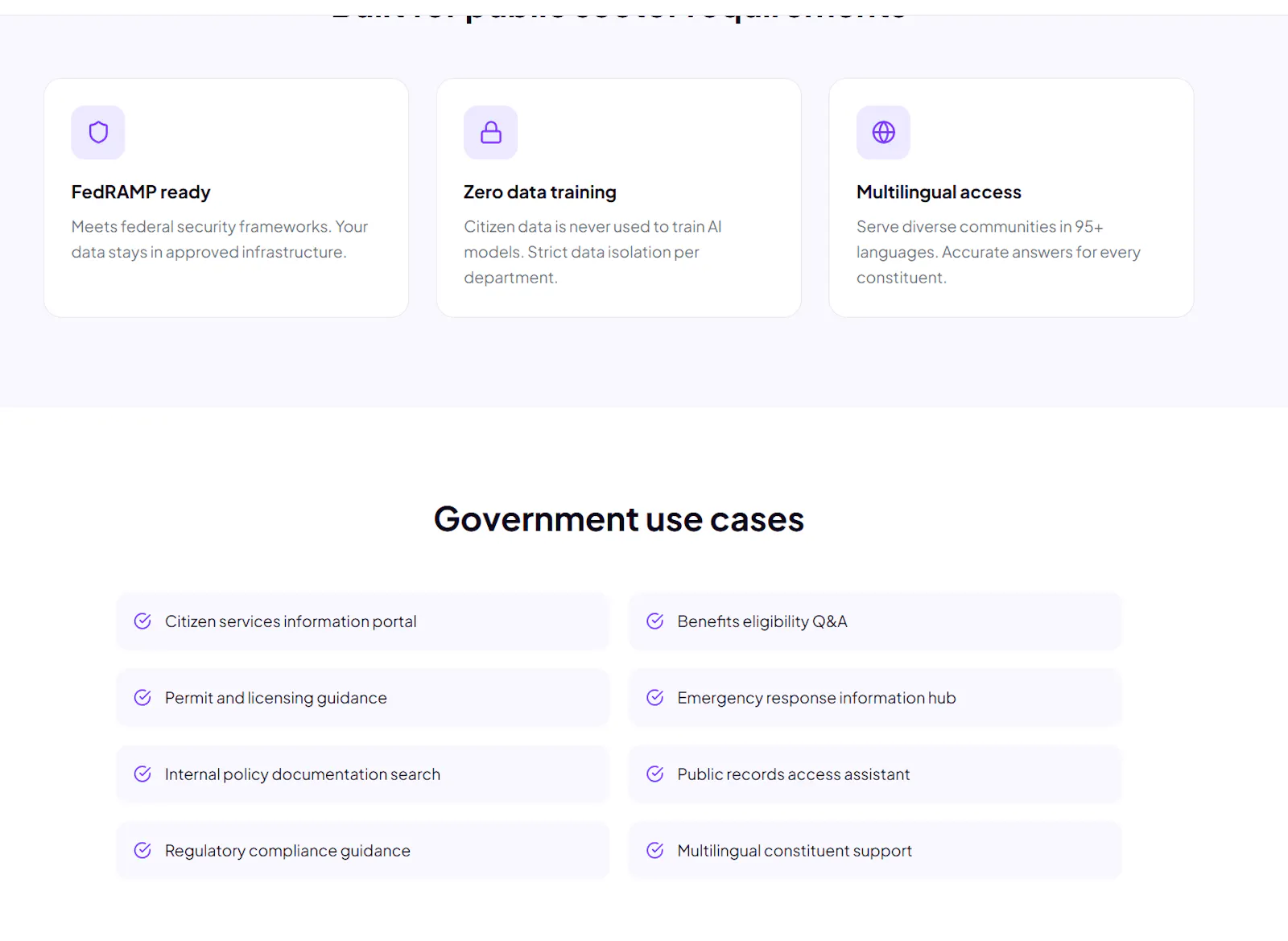Click the Benefits eligibility Q&A text
Screen dimensions: 1288x941
(762, 621)
